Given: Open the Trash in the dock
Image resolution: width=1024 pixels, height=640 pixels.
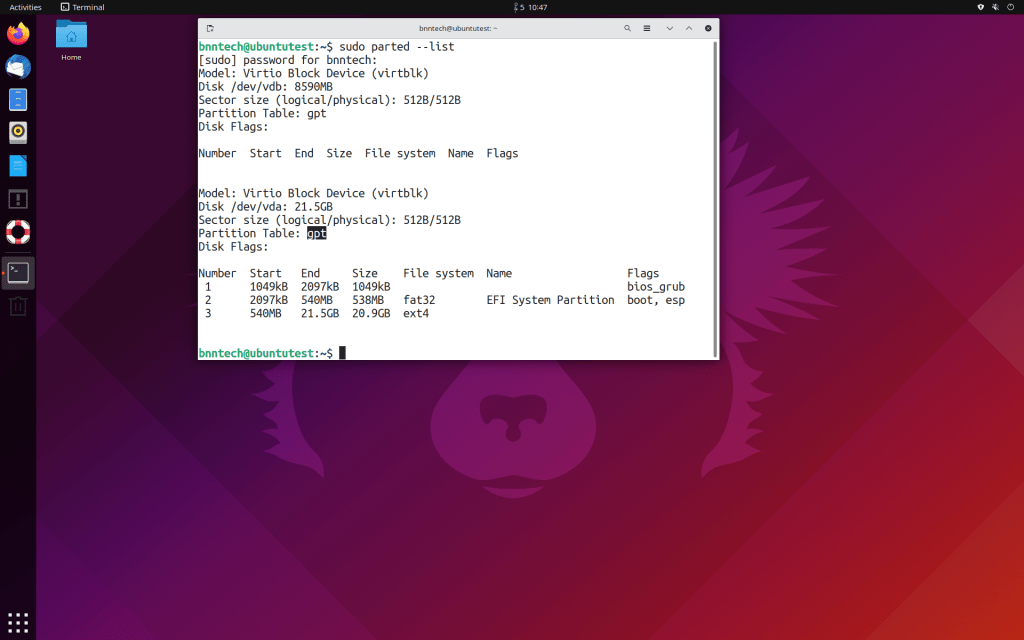Looking at the screenshot, I should [18, 306].
